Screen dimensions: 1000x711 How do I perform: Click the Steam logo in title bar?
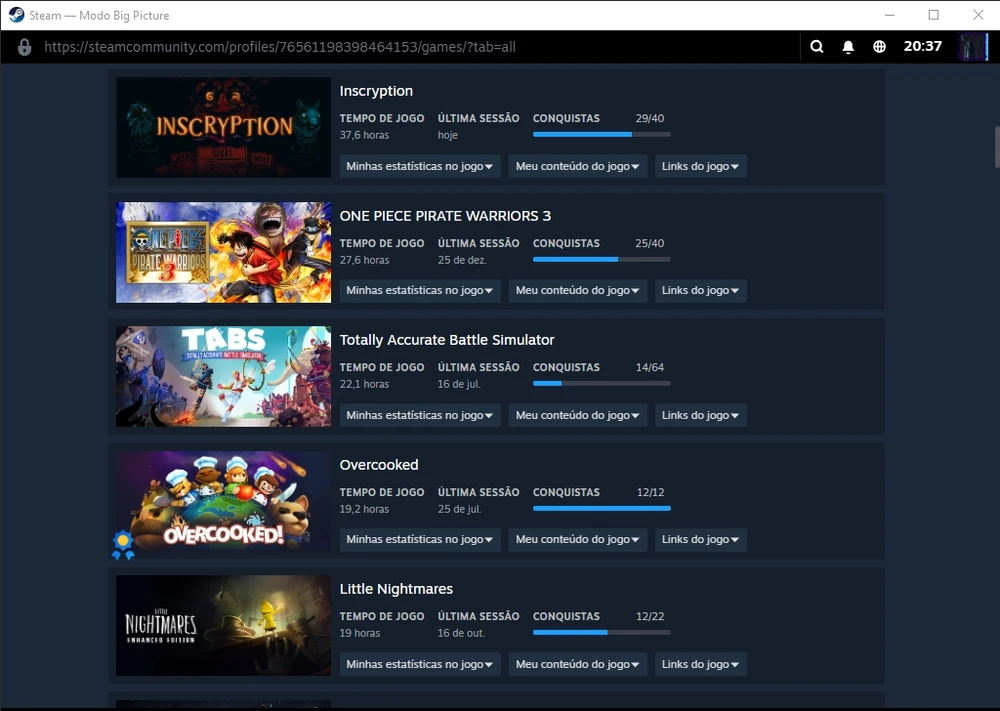pyautogui.click(x=16, y=15)
